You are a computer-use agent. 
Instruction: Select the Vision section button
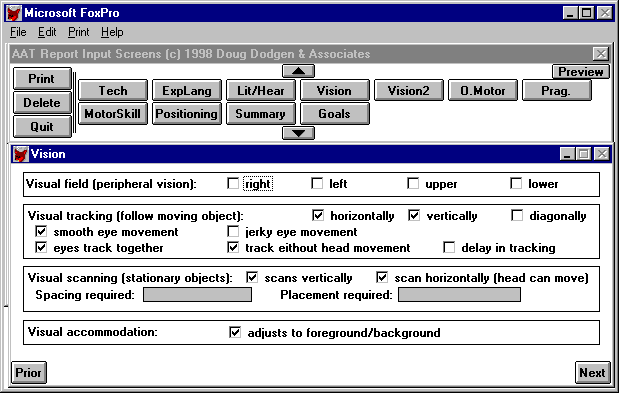[334, 90]
